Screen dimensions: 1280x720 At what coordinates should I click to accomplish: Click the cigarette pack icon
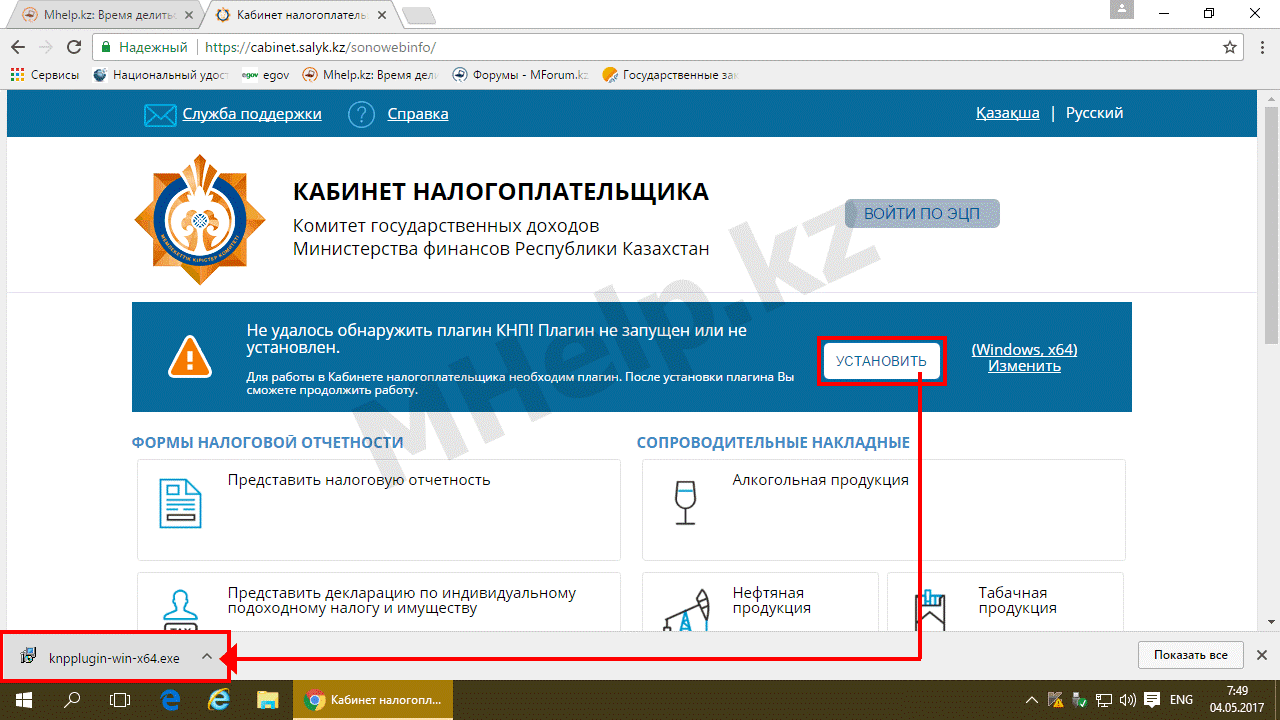(931, 610)
